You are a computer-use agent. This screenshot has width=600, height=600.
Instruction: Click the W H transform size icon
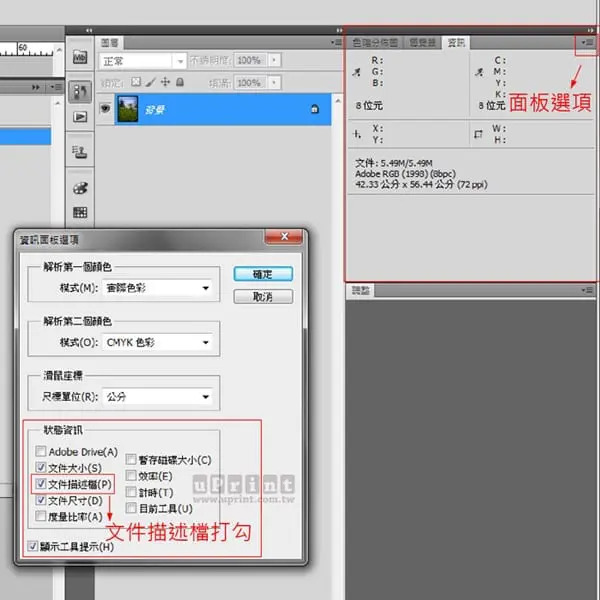pyautogui.click(x=478, y=134)
